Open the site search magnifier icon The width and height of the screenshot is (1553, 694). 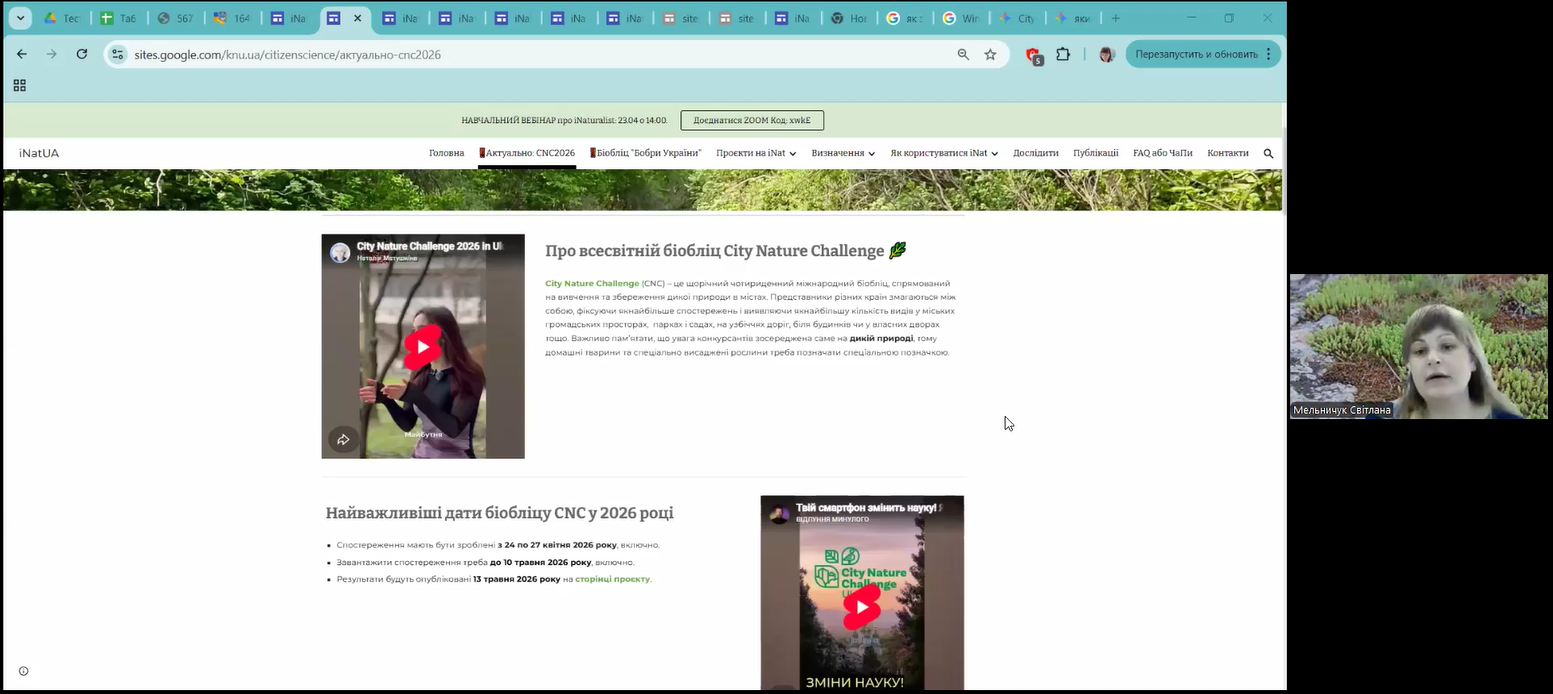click(x=1268, y=153)
